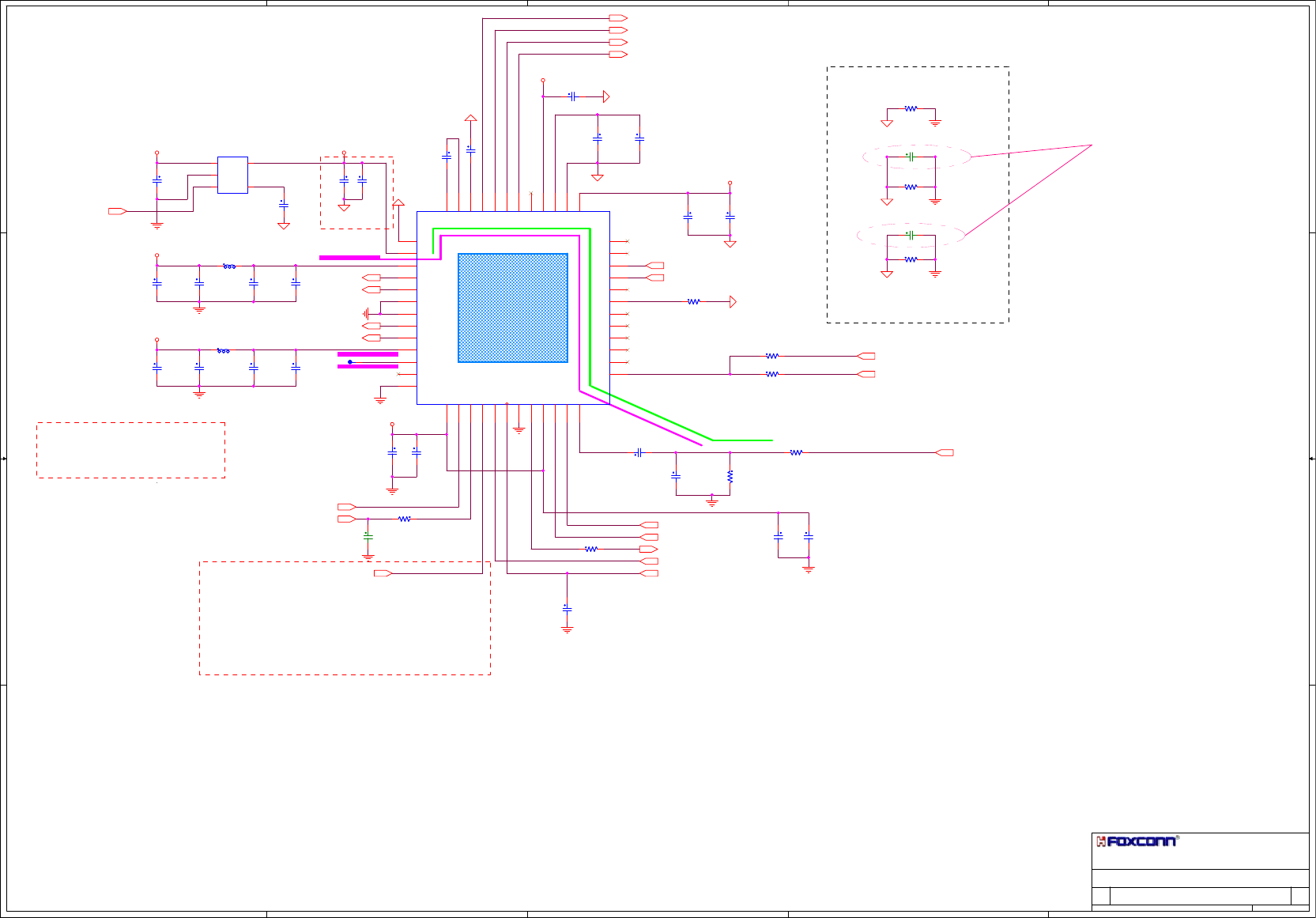The width and height of the screenshot is (1316, 918).
Task: Click off-page connector ending the long right line
Action: point(945,452)
